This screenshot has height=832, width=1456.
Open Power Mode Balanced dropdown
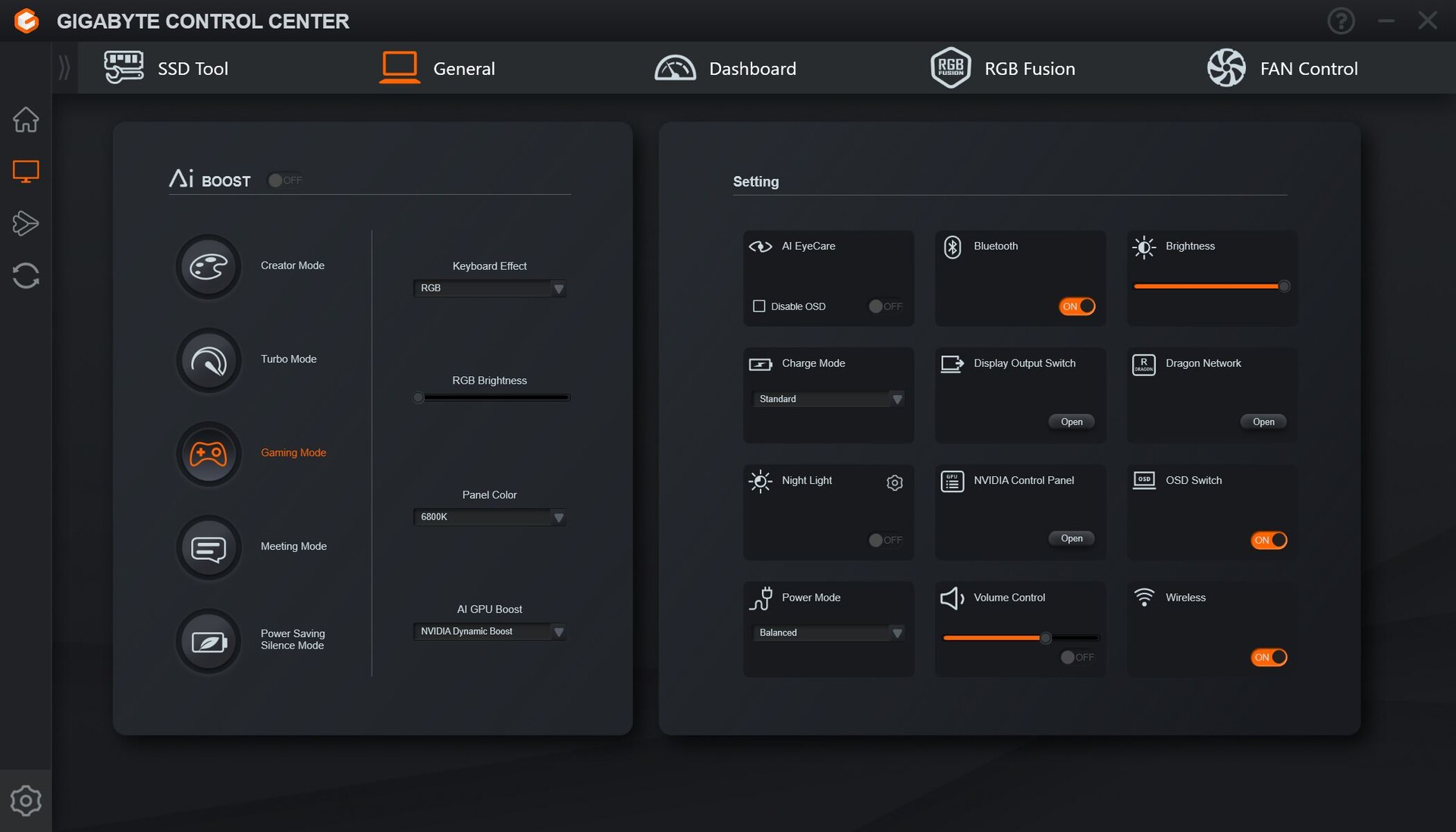pos(828,633)
